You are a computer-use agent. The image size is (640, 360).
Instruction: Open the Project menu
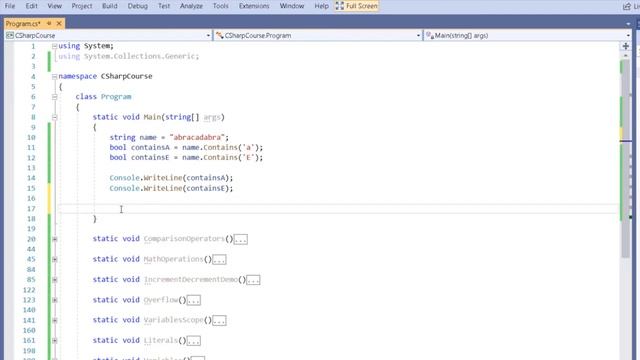pos(82,6)
